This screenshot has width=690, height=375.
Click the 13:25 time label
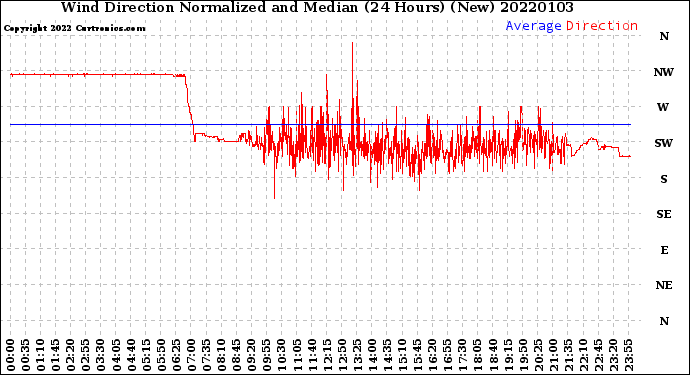356,355
